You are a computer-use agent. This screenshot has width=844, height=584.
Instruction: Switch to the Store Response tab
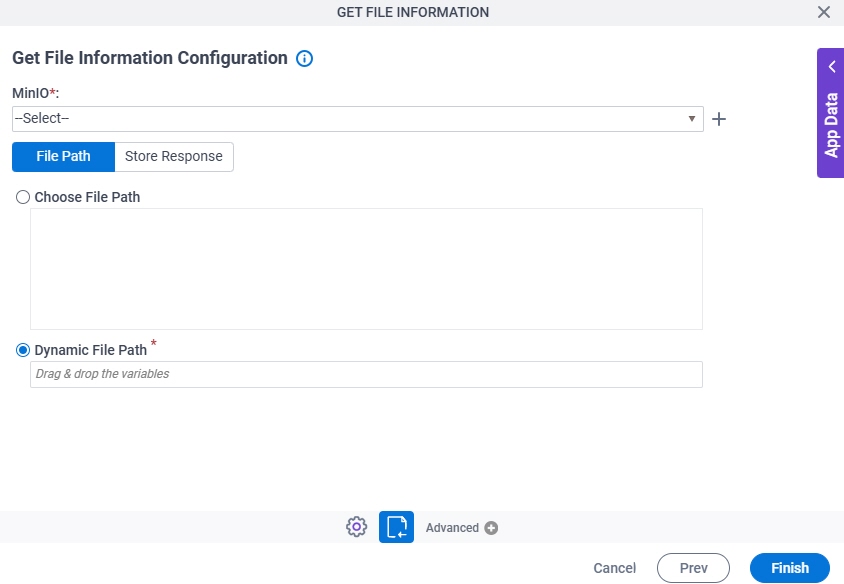174,157
